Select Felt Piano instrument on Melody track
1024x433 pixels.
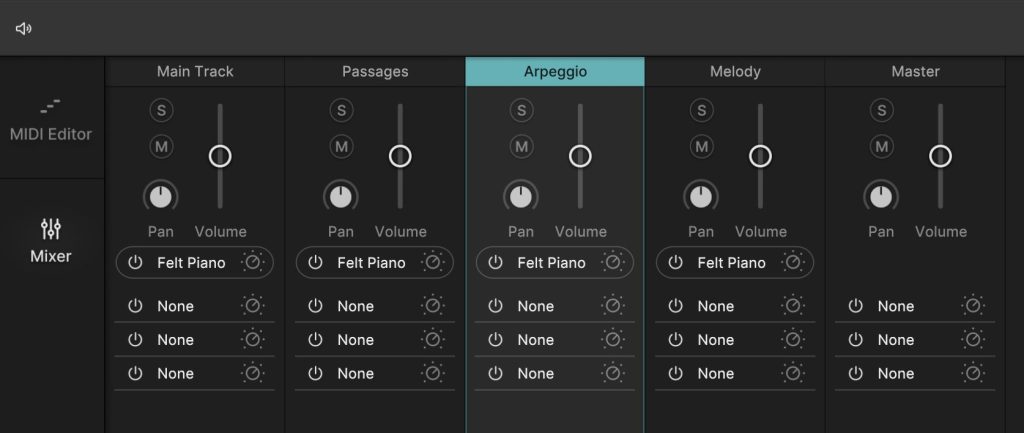coord(731,263)
